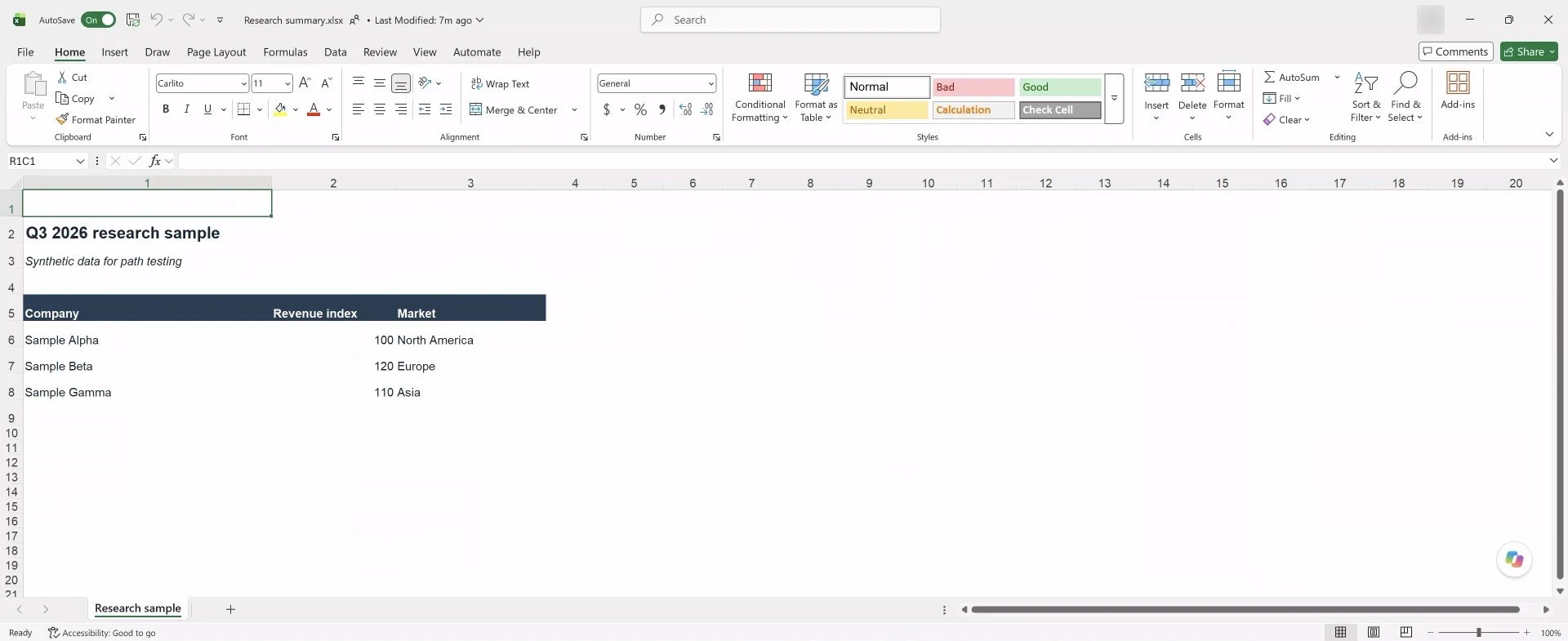The width and height of the screenshot is (1568, 641).
Task: Open the font size dropdown
Action: [x=287, y=83]
